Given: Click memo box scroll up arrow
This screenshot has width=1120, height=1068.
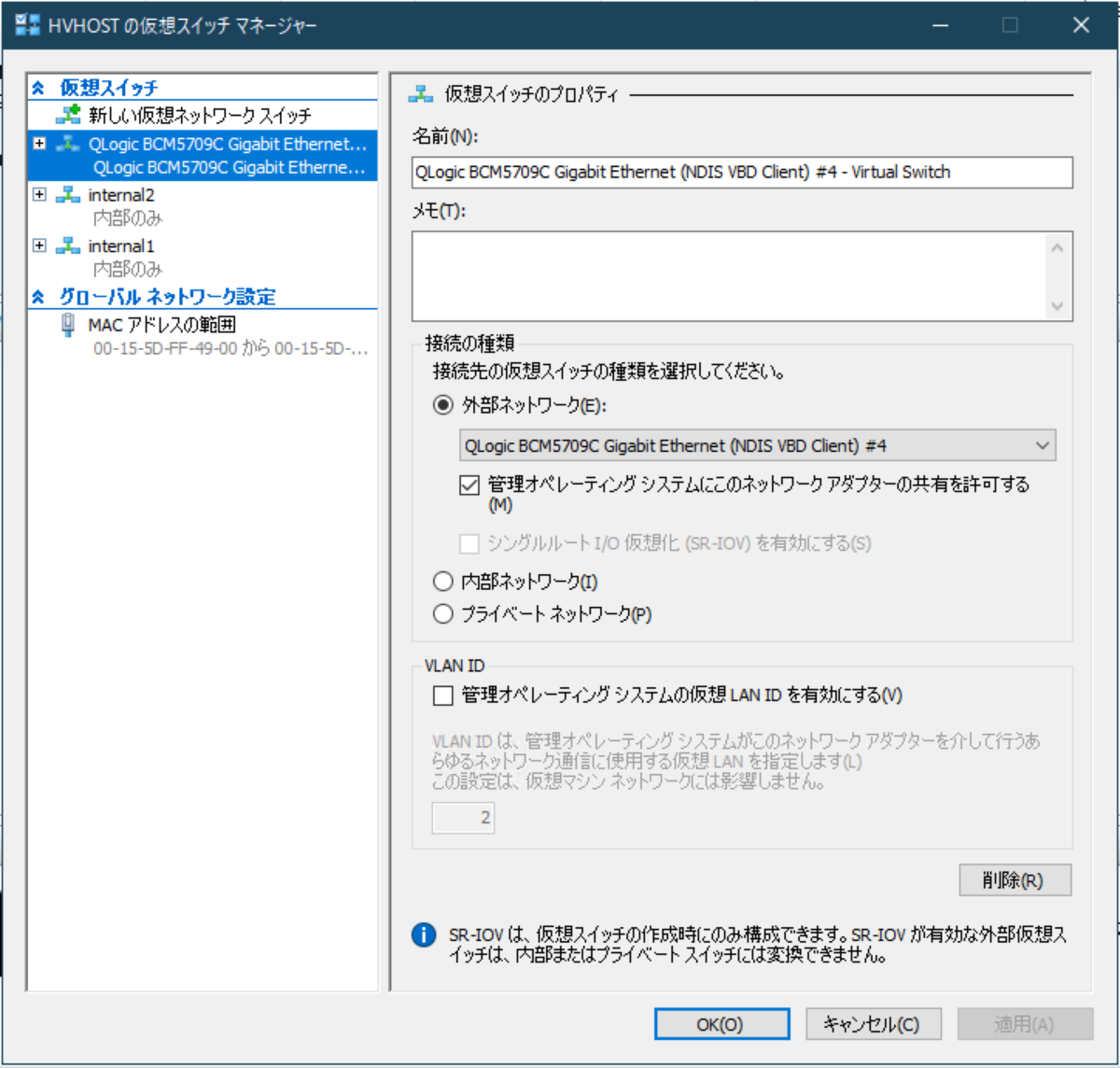Looking at the screenshot, I should tap(1057, 247).
